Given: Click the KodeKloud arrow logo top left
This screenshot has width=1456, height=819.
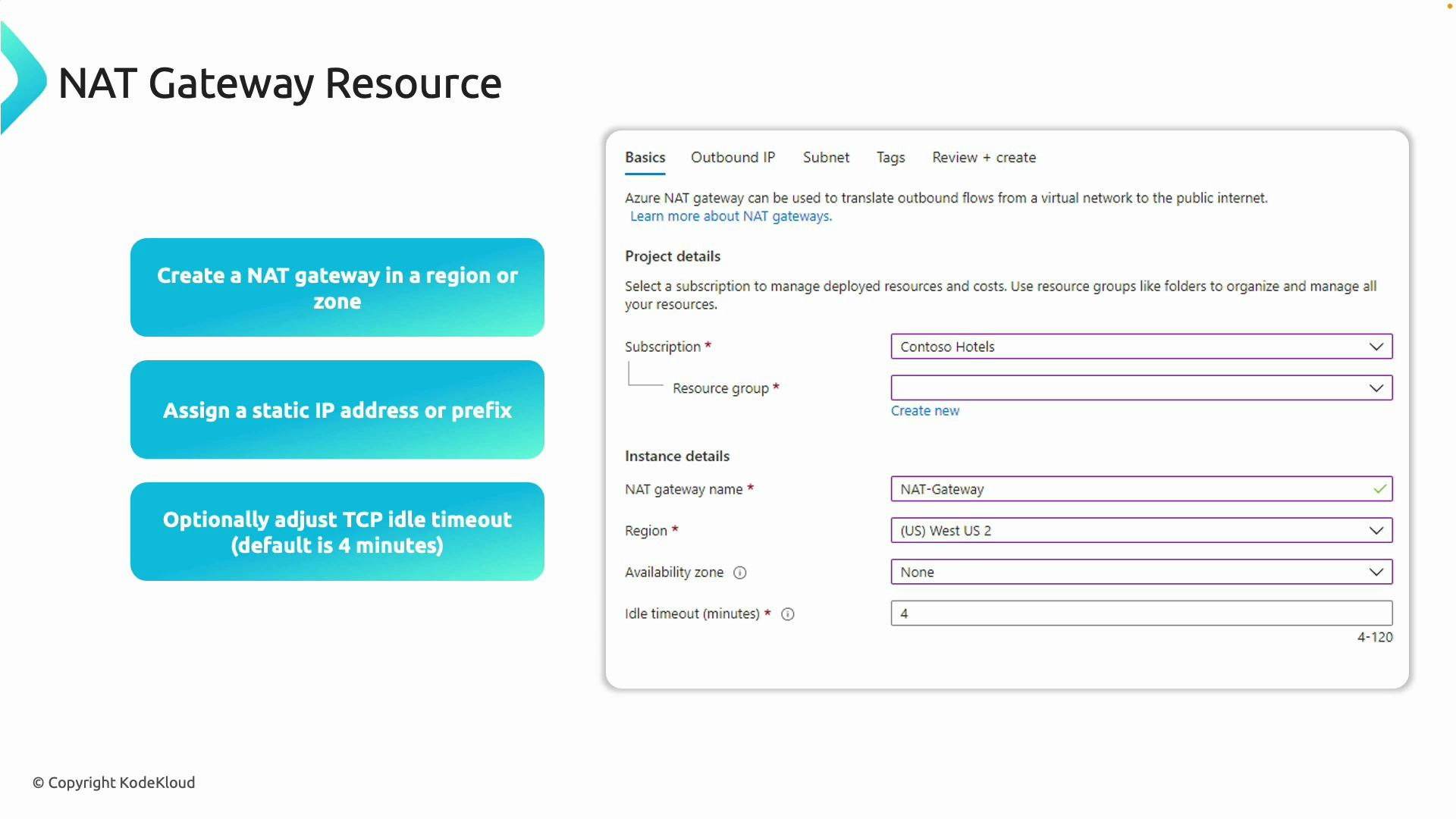Looking at the screenshot, I should pos(19,76).
